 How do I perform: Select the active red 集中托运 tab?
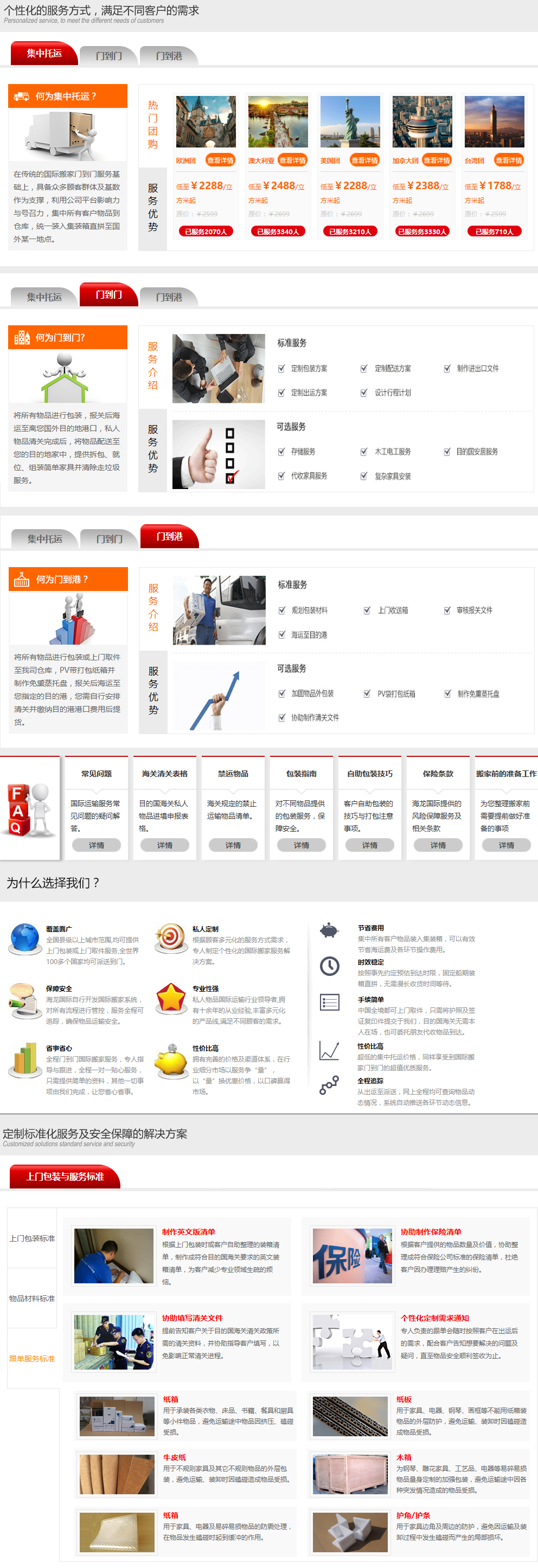44,54
